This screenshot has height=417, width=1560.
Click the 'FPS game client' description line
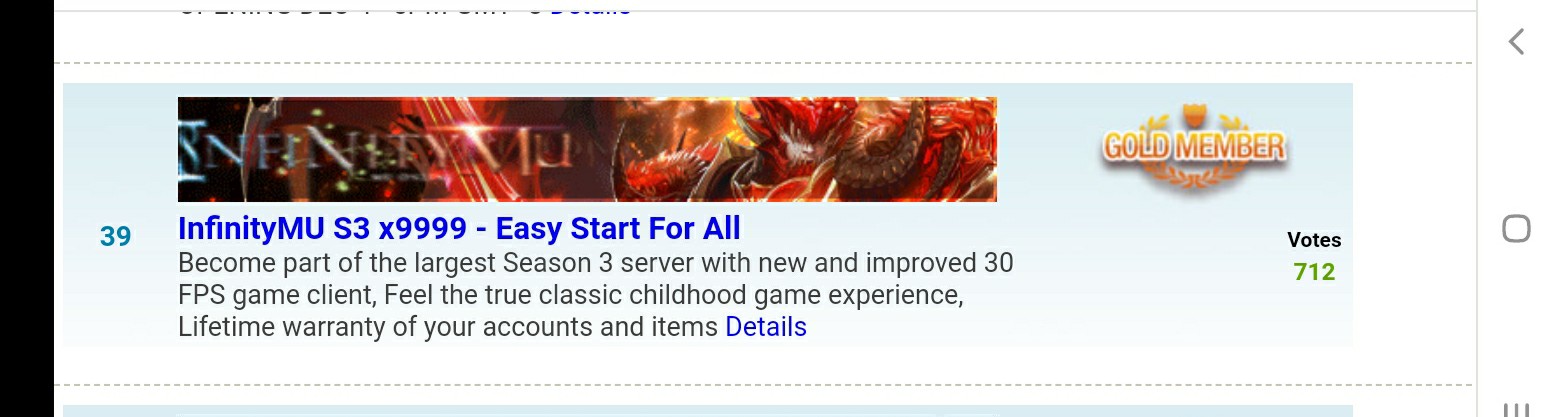coord(570,295)
